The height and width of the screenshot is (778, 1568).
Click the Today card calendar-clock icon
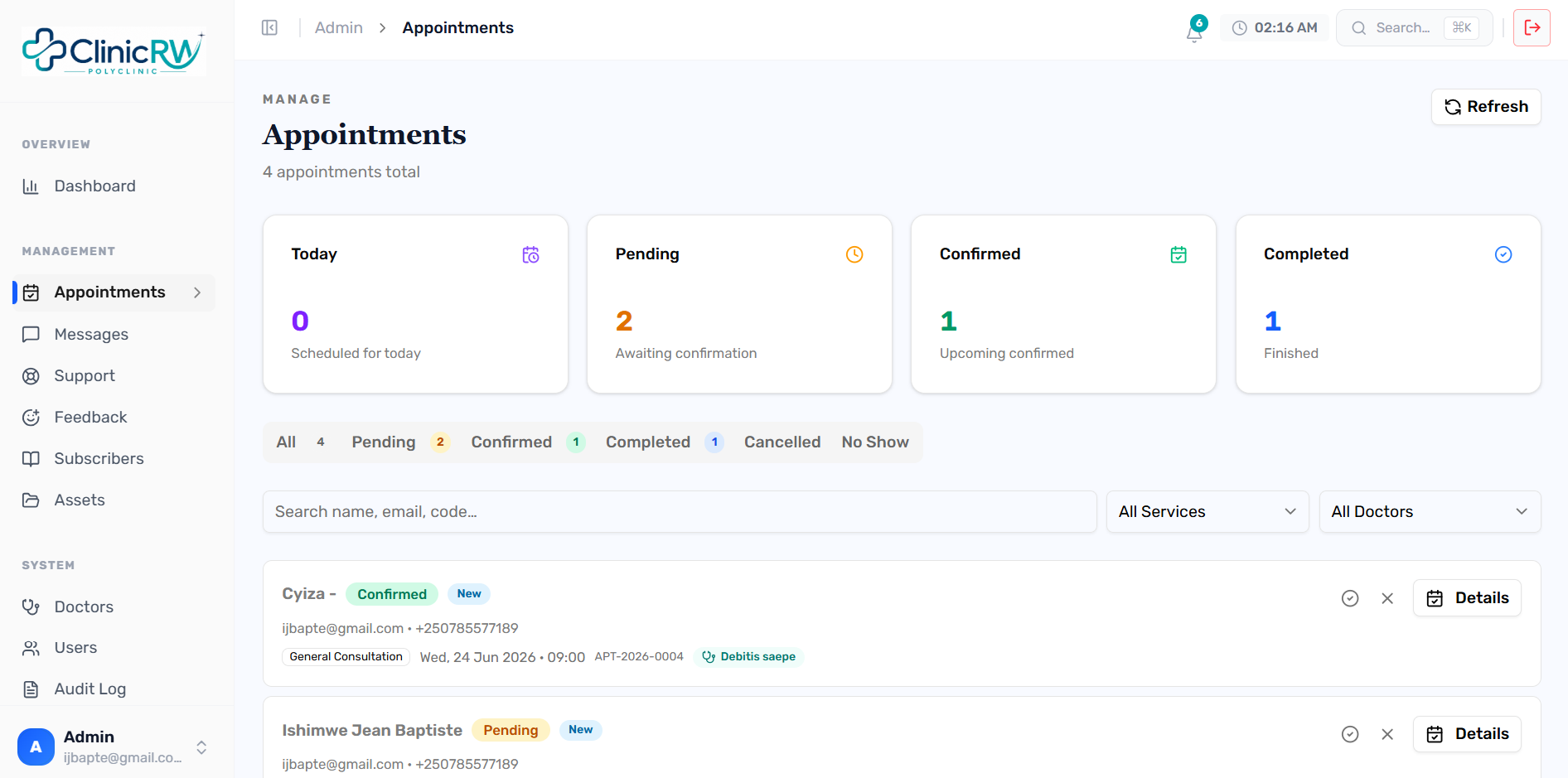click(x=530, y=254)
